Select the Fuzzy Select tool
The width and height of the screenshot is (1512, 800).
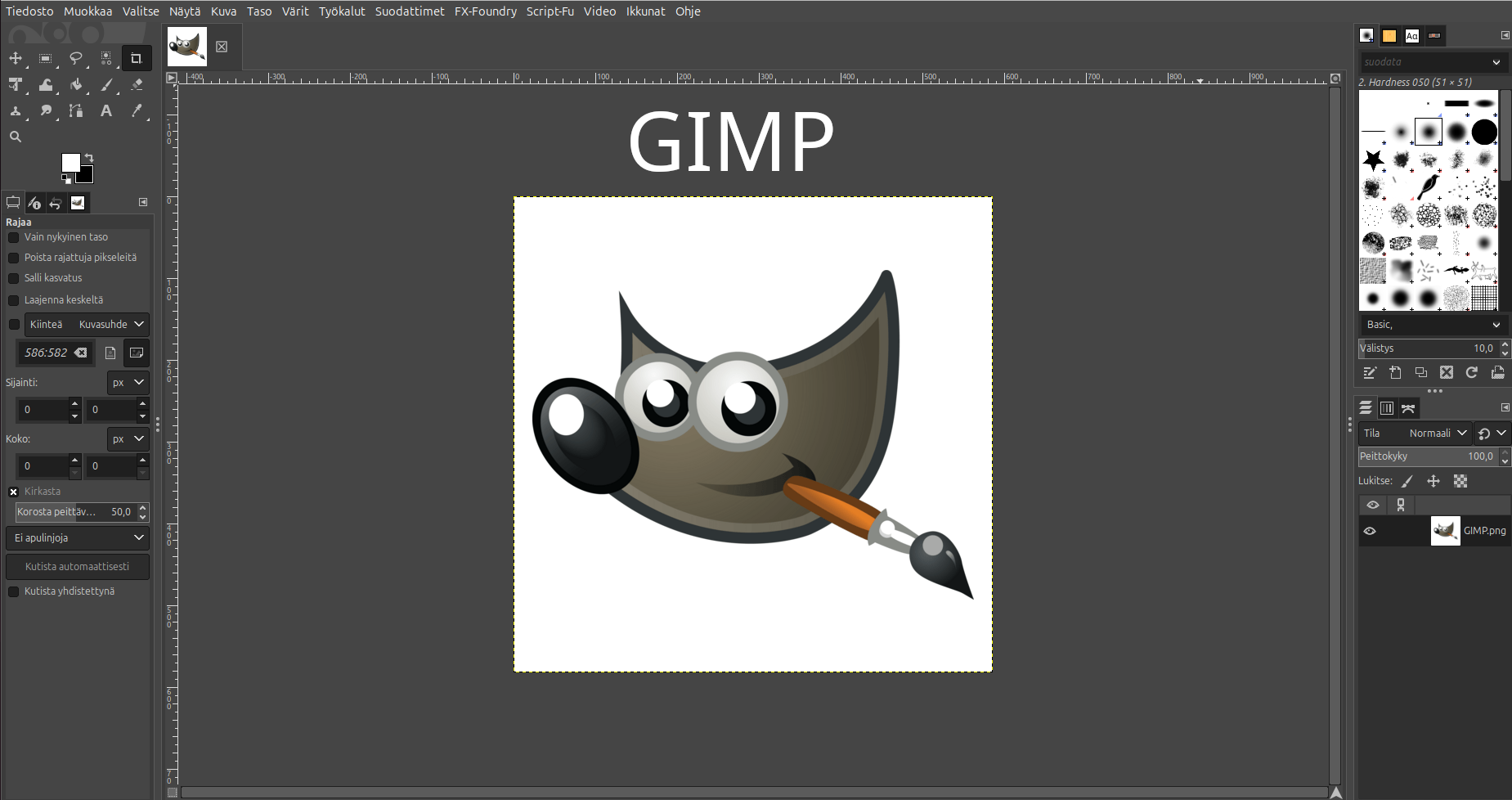pyautogui.click(x=106, y=58)
